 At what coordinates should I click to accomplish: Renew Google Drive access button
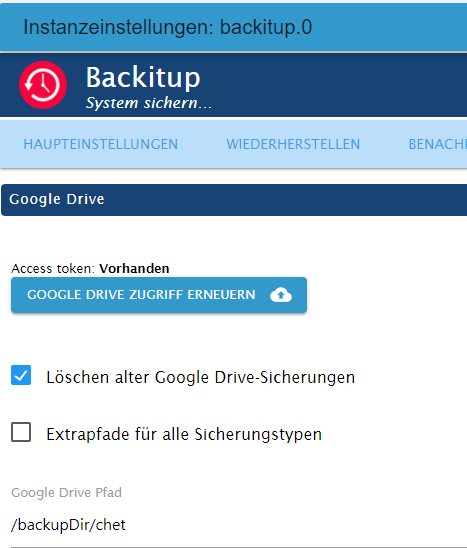click(159, 295)
